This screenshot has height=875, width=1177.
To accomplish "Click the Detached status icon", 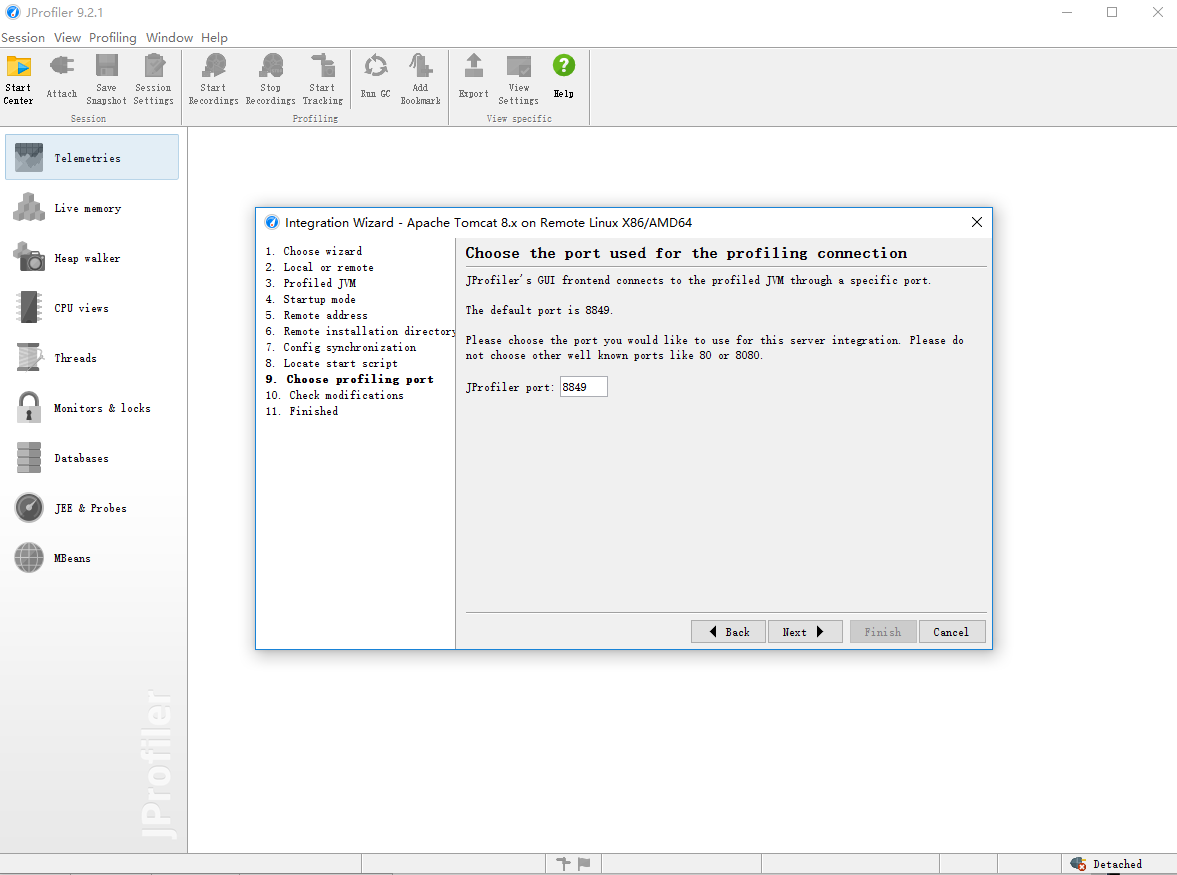I will [x=1079, y=864].
